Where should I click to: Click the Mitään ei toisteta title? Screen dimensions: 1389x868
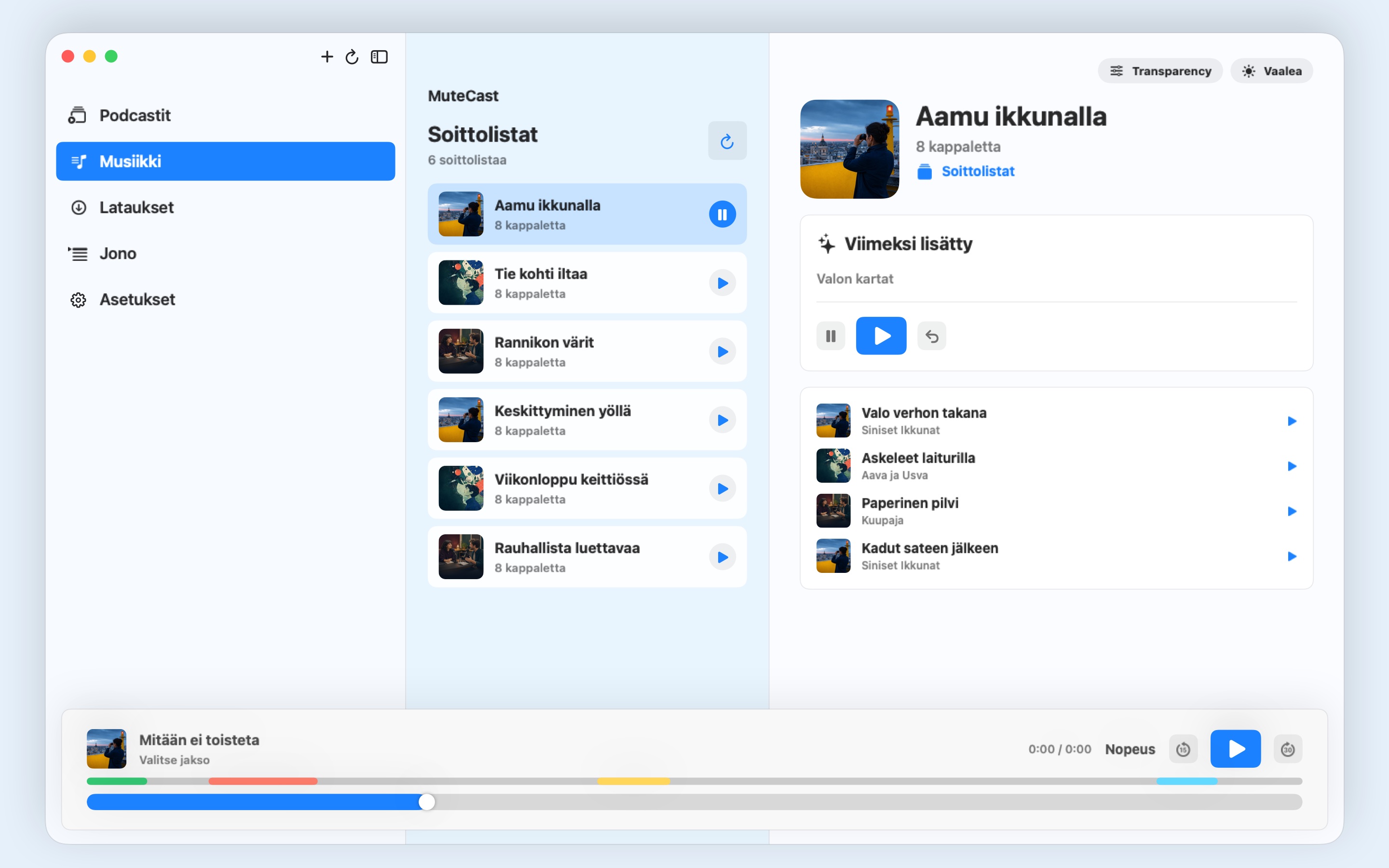click(x=199, y=740)
